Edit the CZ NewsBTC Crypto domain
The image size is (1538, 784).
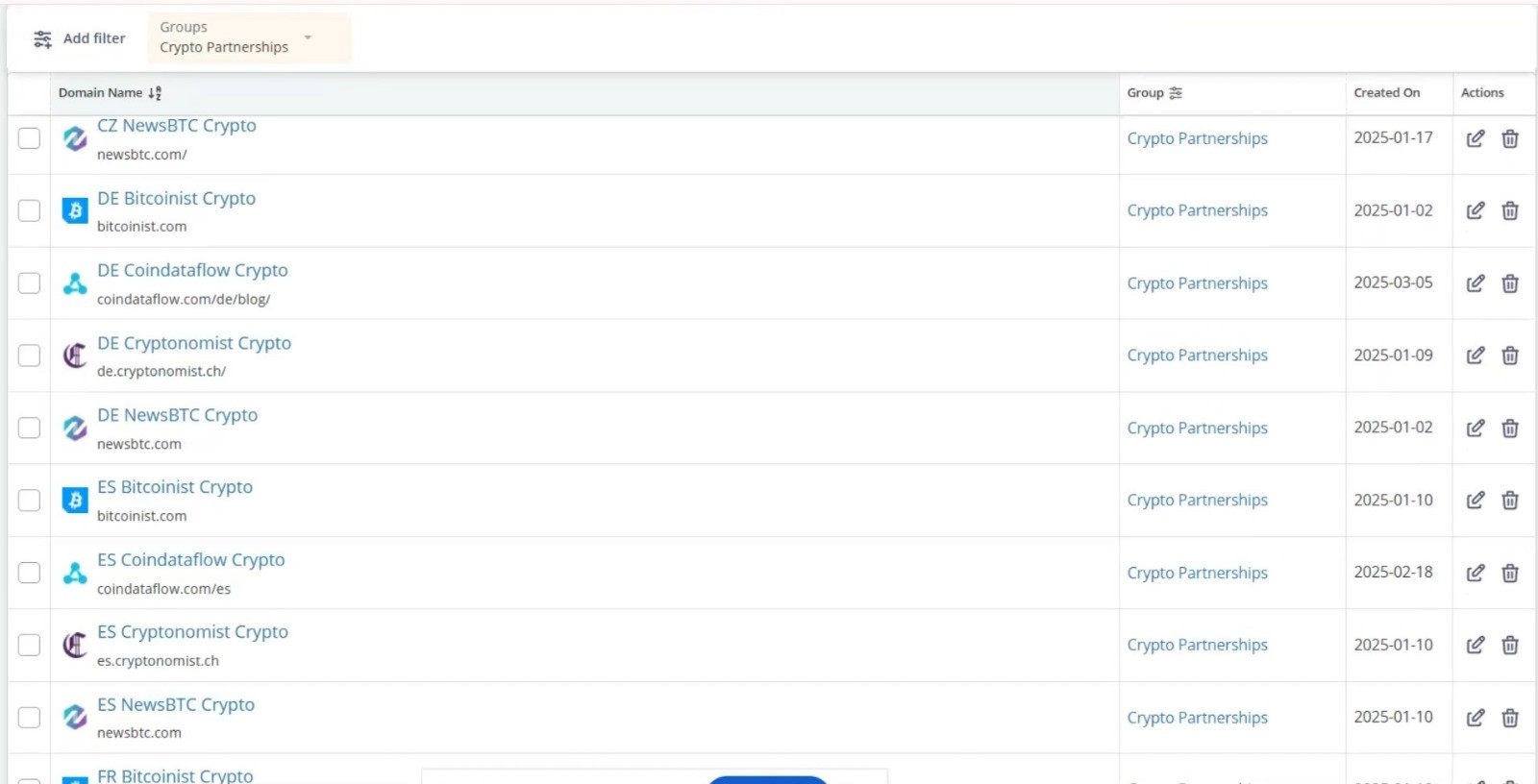coord(1476,138)
